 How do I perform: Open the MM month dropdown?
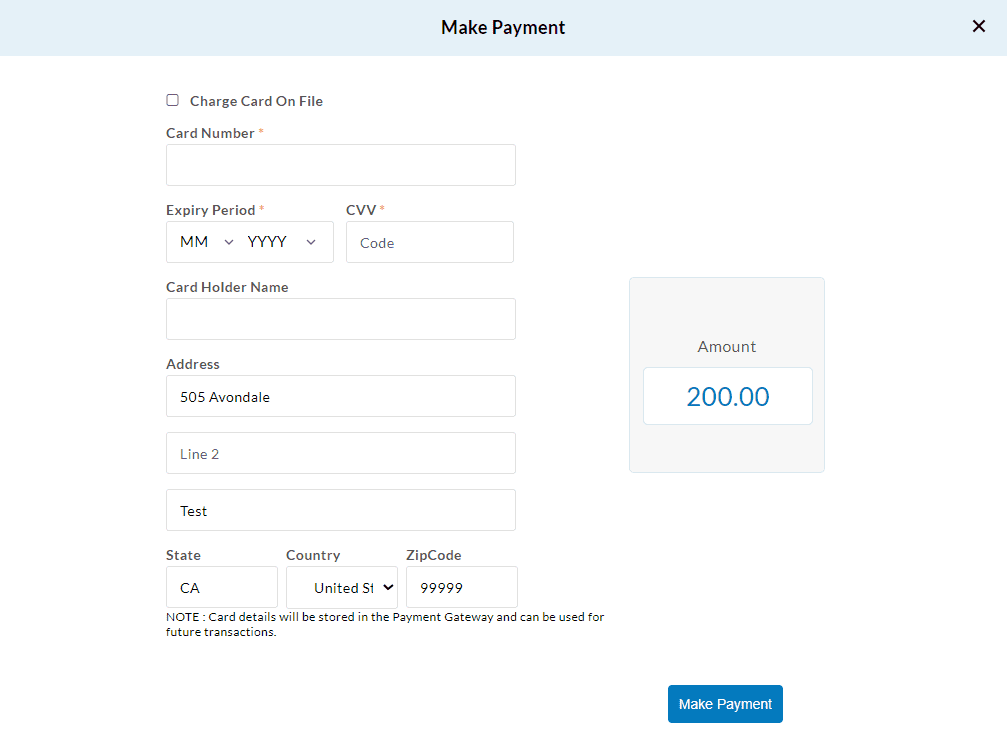pyautogui.click(x=204, y=241)
